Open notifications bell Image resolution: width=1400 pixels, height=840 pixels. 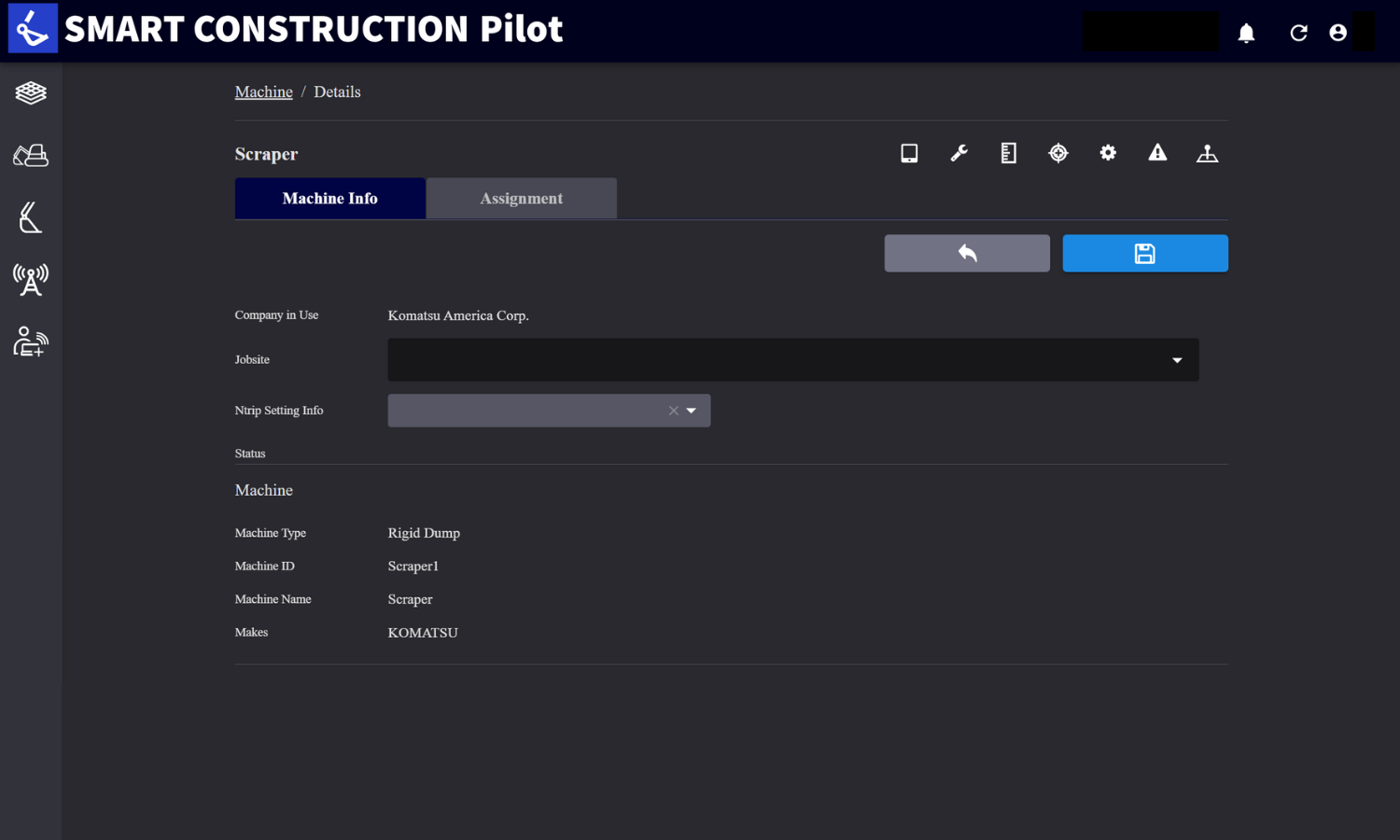(x=1246, y=33)
